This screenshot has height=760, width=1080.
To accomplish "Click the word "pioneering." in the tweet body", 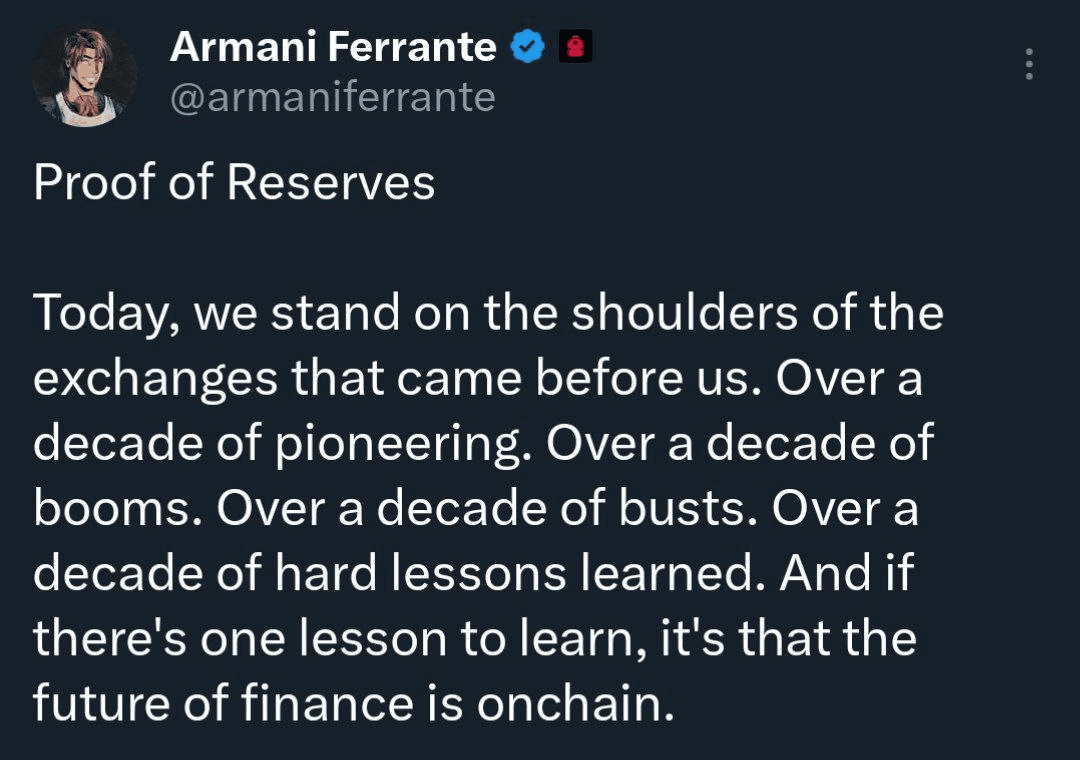I will tap(404, 445).
